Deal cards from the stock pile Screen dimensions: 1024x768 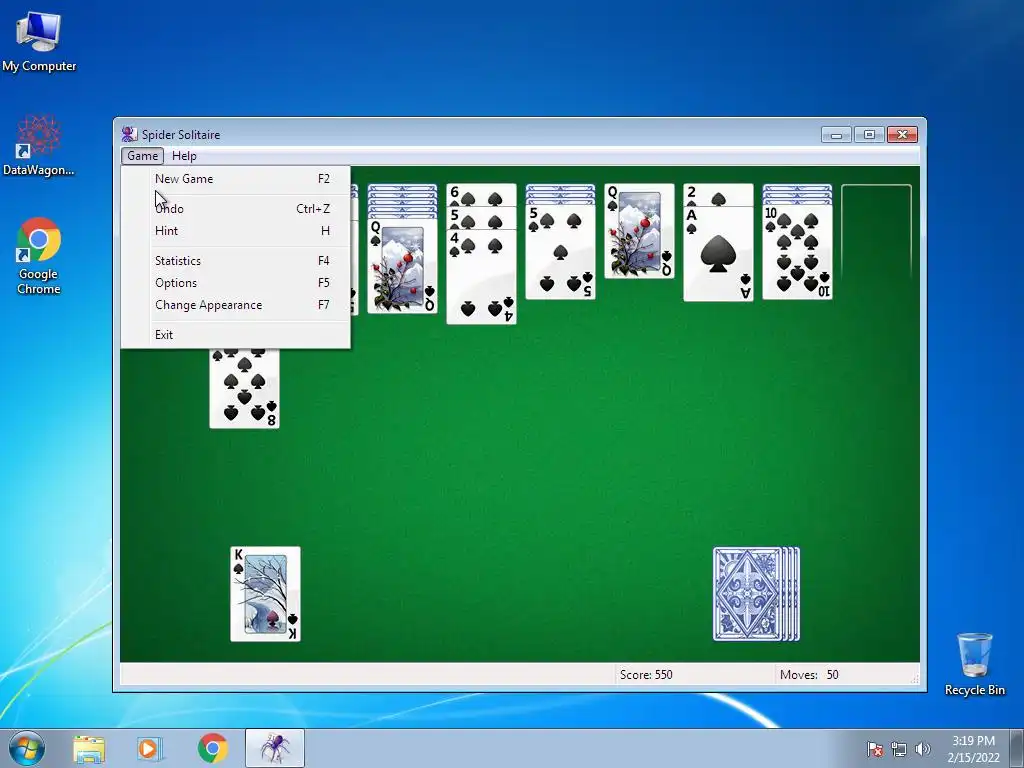coord(756,594)
